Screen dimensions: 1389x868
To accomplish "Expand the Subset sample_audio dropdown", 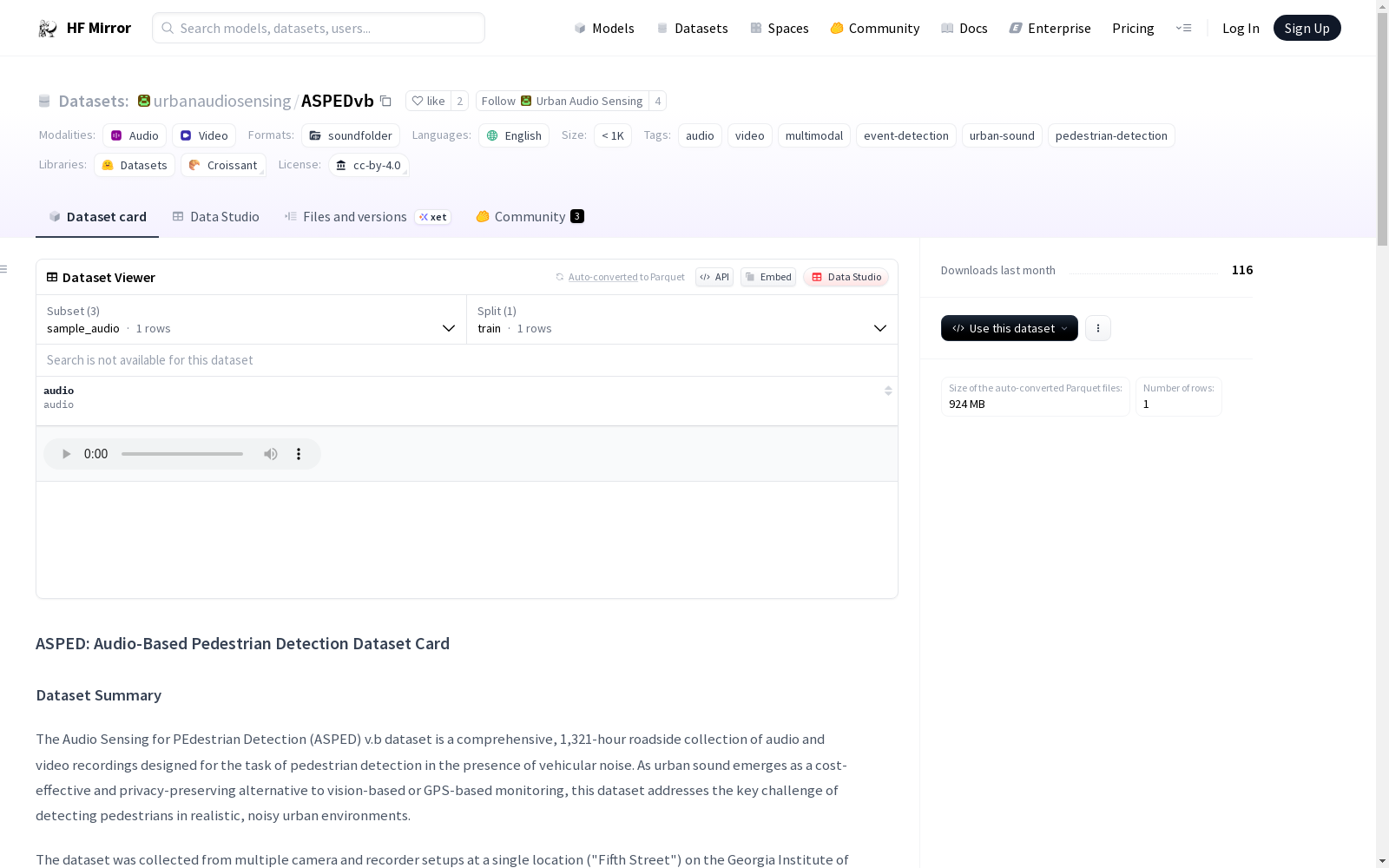I will [x=251, y=319].
